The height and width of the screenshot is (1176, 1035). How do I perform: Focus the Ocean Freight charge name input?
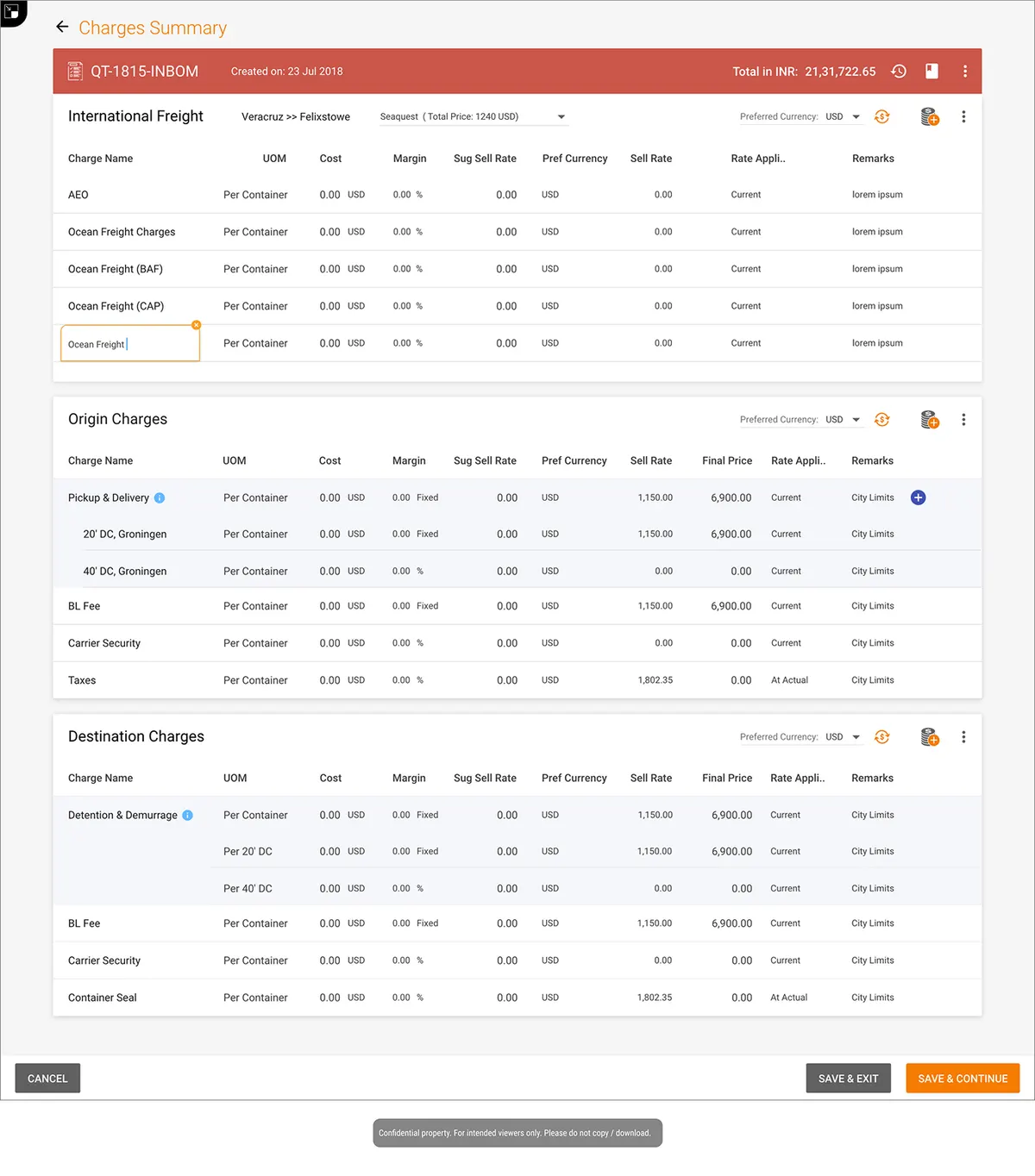[130, 344]
